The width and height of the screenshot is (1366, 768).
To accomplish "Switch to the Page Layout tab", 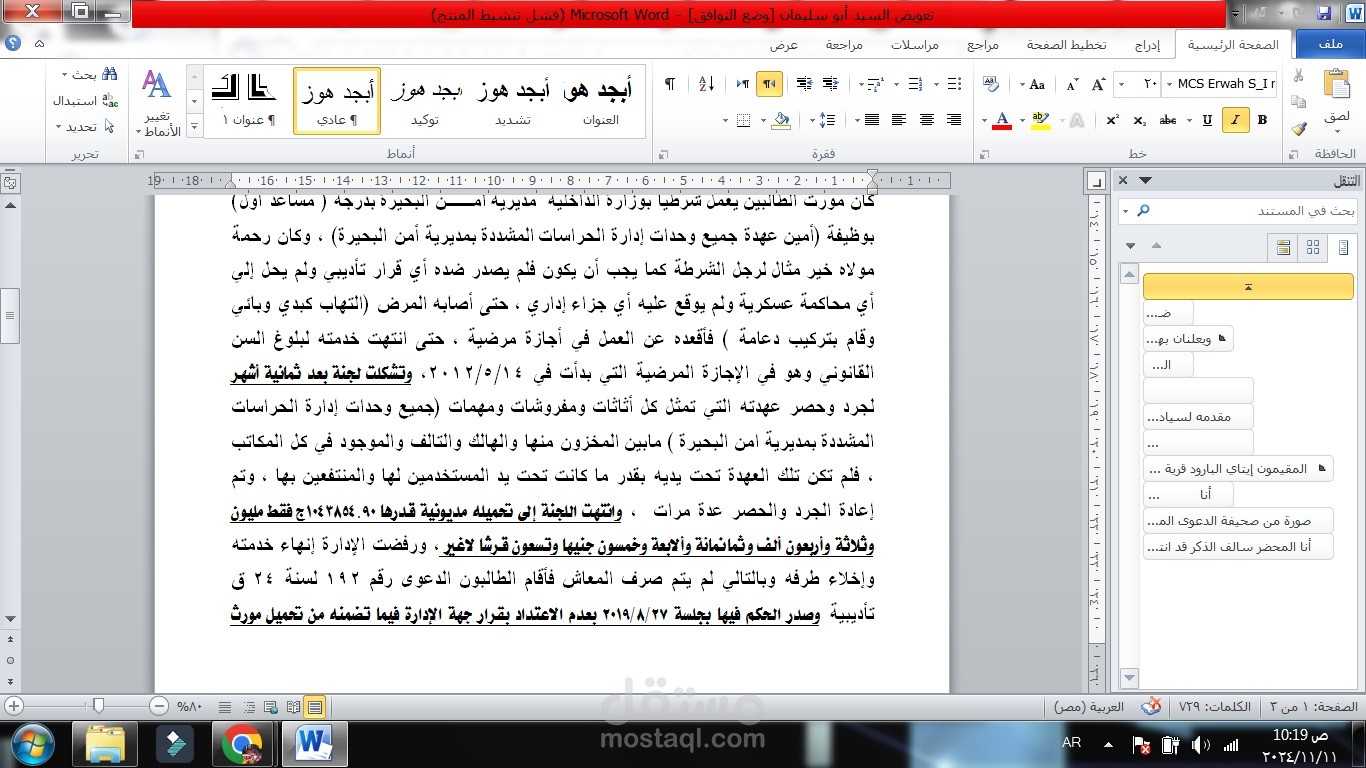I will click(x=1066, y=45).
